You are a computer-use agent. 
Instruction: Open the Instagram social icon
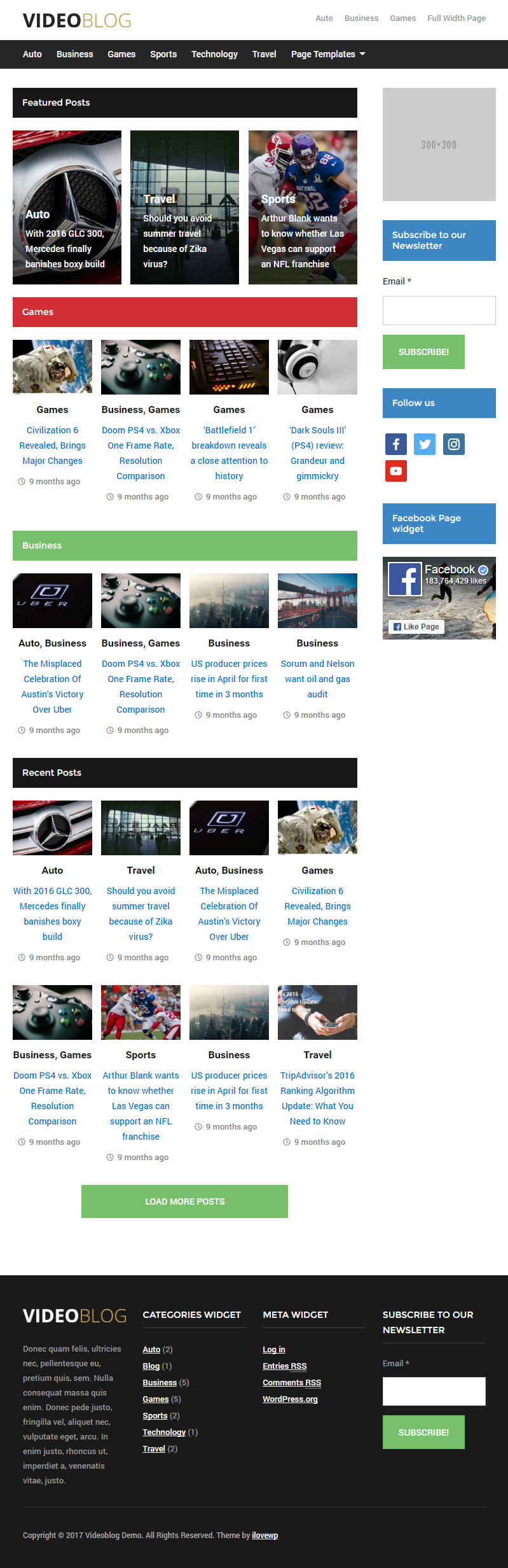point(454,444)
